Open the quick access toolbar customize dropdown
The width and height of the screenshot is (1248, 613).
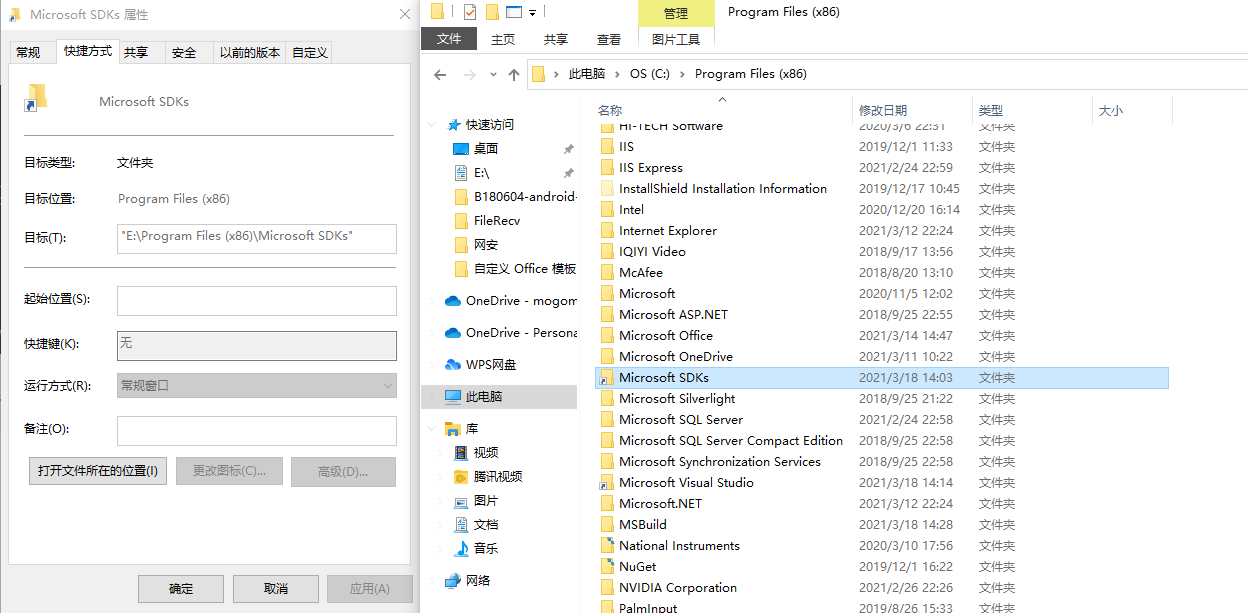pyautogui.click(x=533, y=12)
